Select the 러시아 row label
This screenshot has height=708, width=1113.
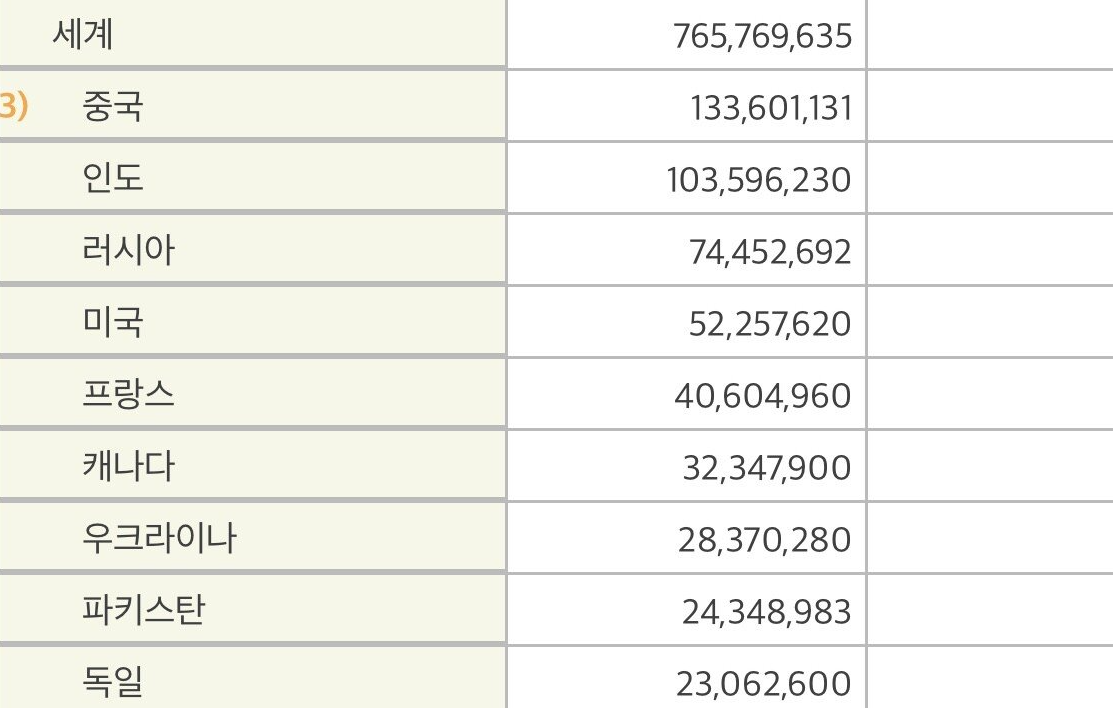point(128,250)
